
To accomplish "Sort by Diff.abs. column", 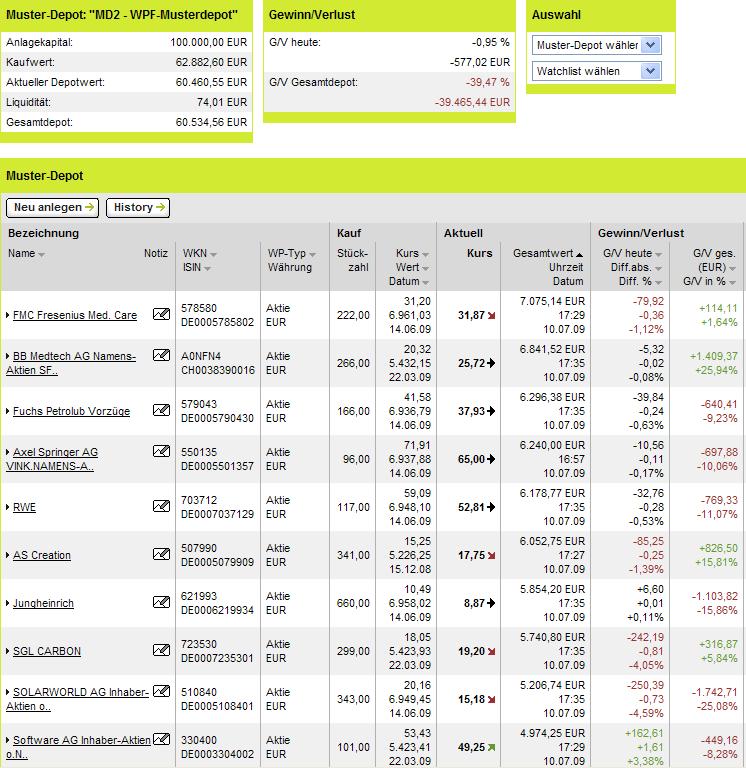I will (x=636, y=267).
